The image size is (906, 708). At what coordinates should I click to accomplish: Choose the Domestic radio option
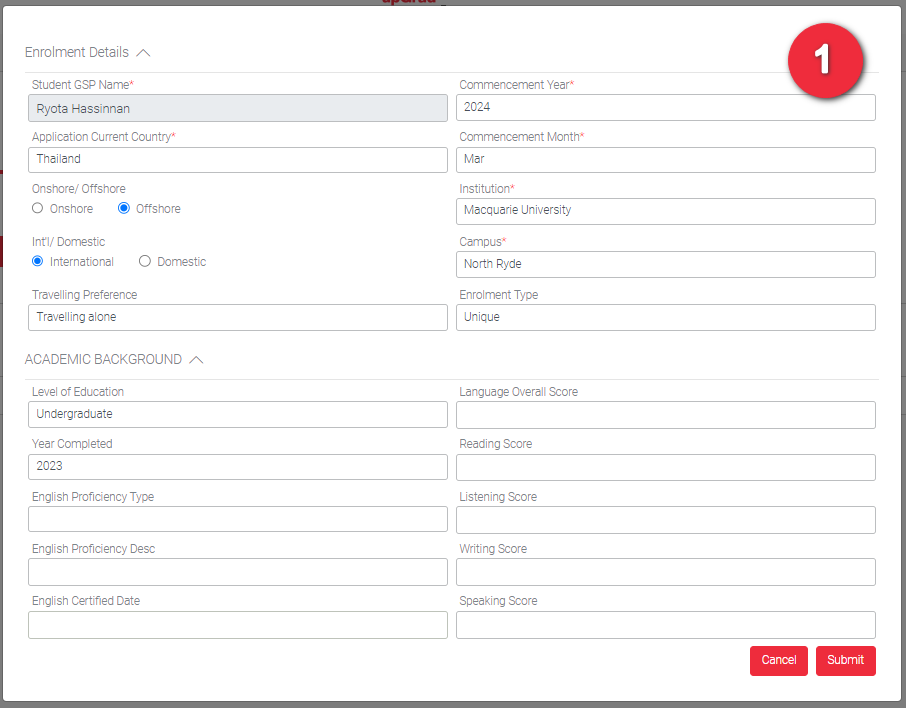(x=145, y=262)
